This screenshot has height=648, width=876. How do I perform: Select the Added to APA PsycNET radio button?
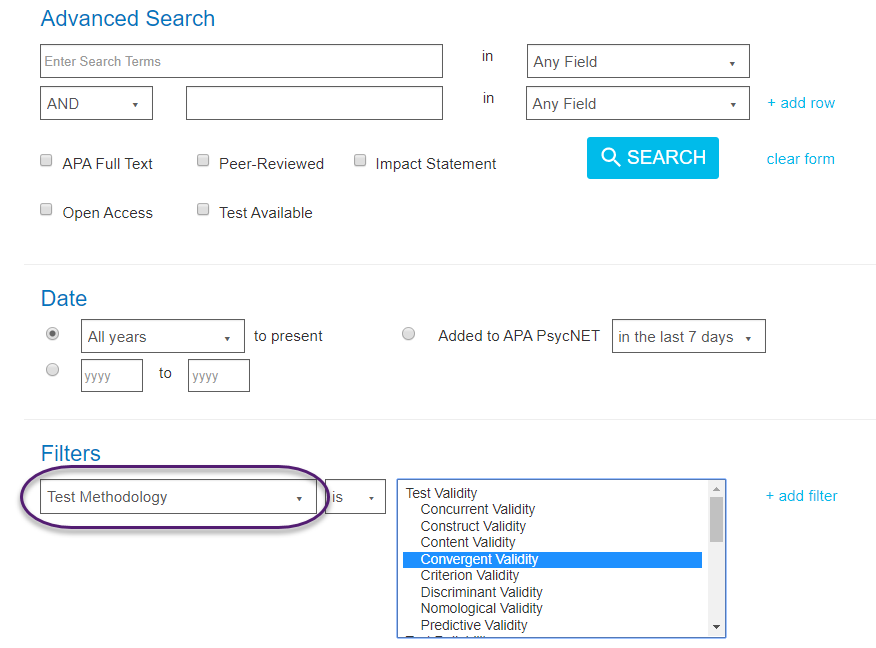coord(409,333)
